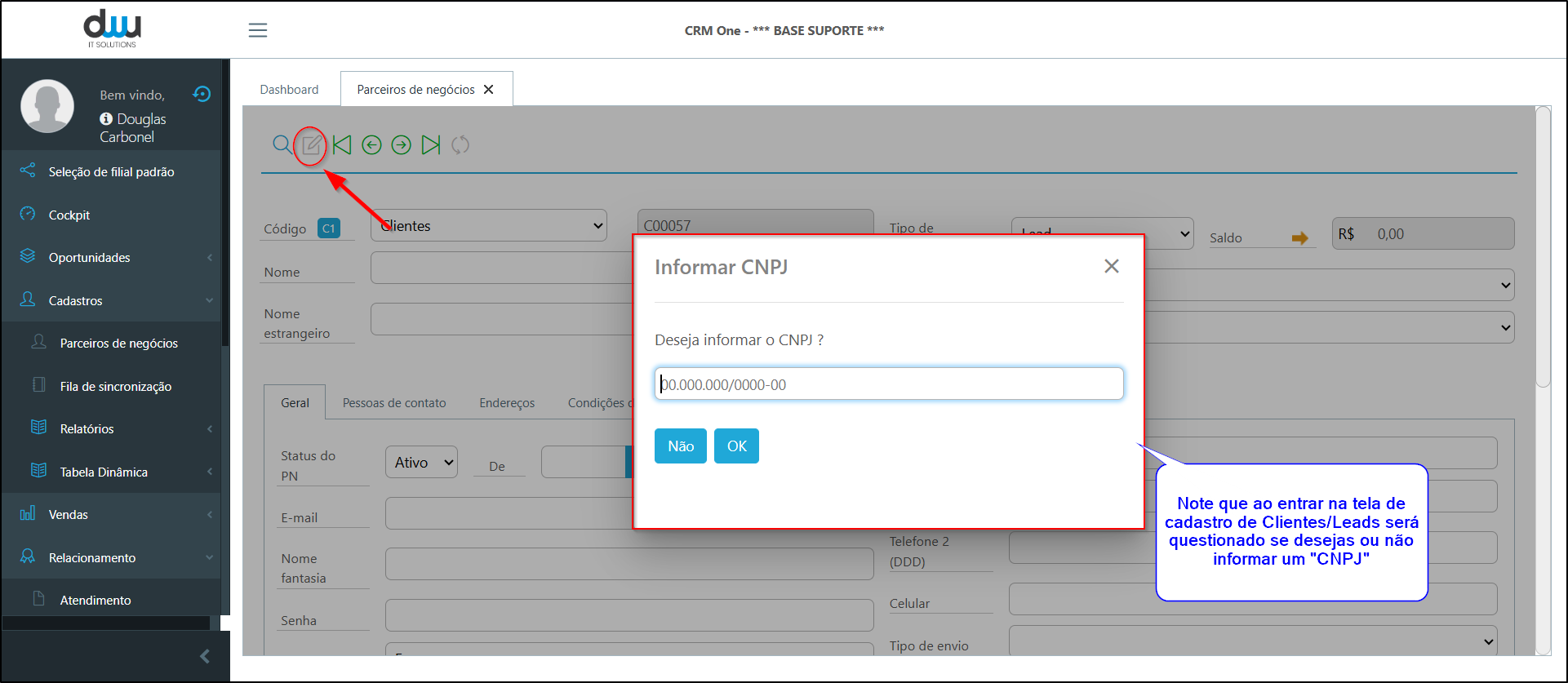The width and height of the screenshot is (1568, 683).
Task: Close the Informar CNPJ dialog
Action: tap(1112, 266)
